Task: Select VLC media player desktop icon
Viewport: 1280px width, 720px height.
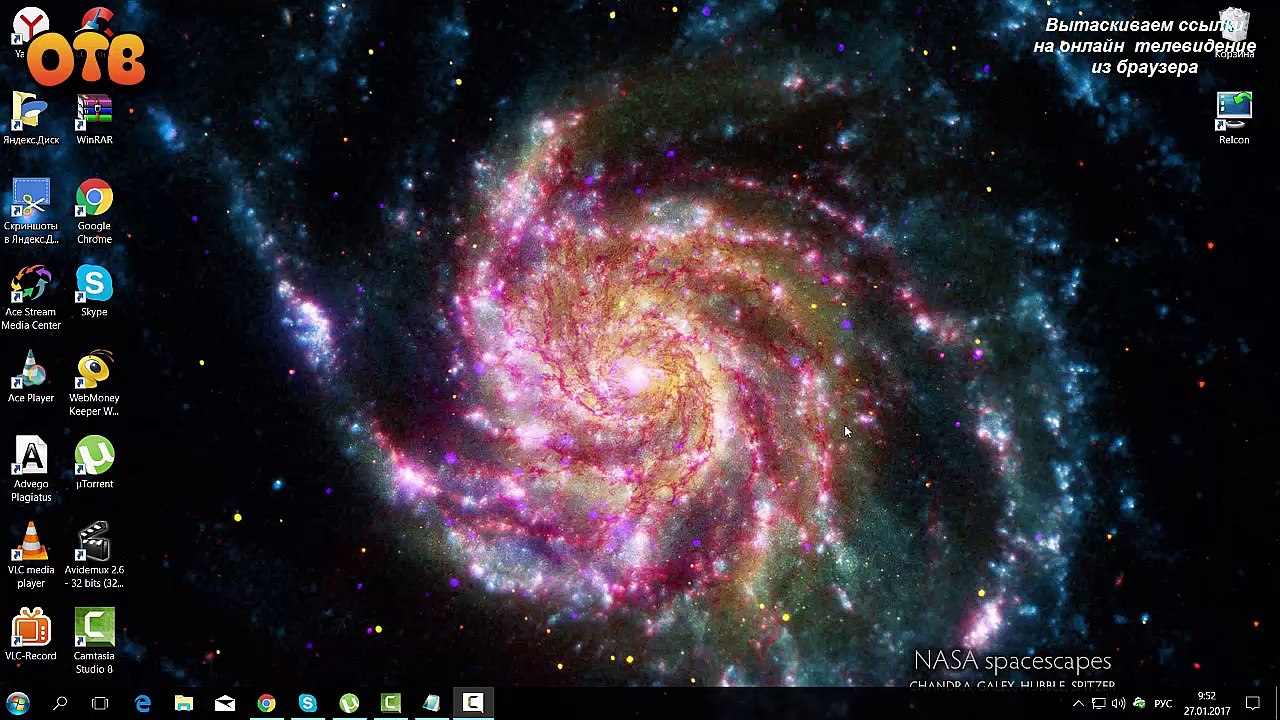Action: pyautogui.click(x=31, y=556)
